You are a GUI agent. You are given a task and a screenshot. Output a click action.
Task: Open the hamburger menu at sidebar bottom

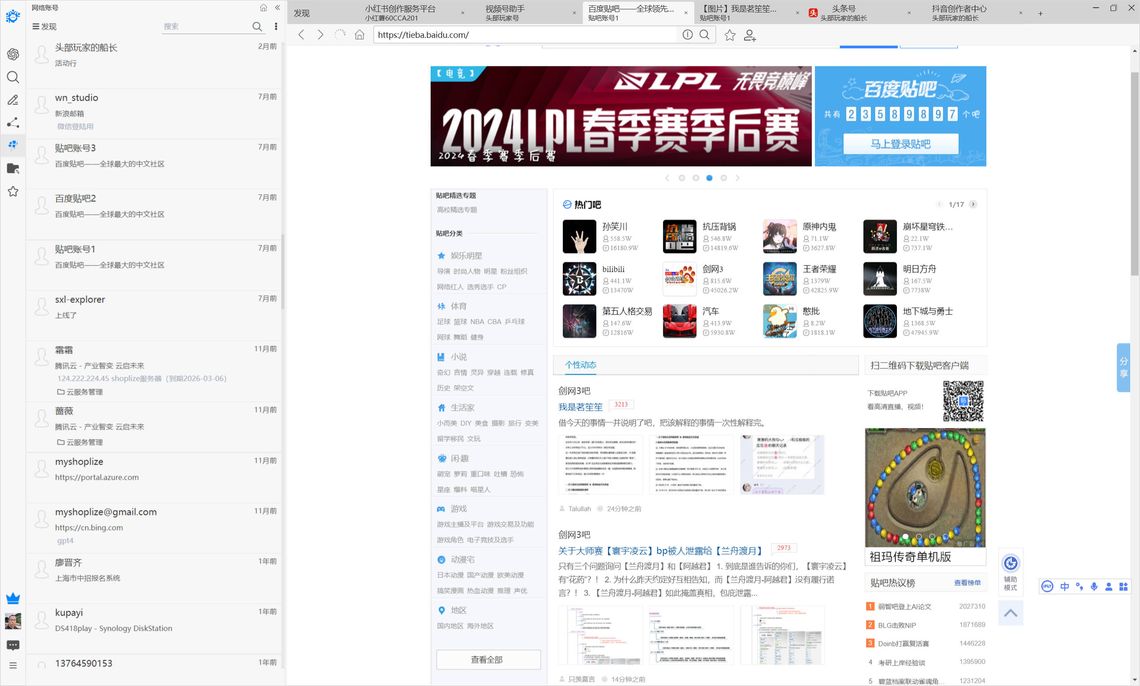coord(12,666)
